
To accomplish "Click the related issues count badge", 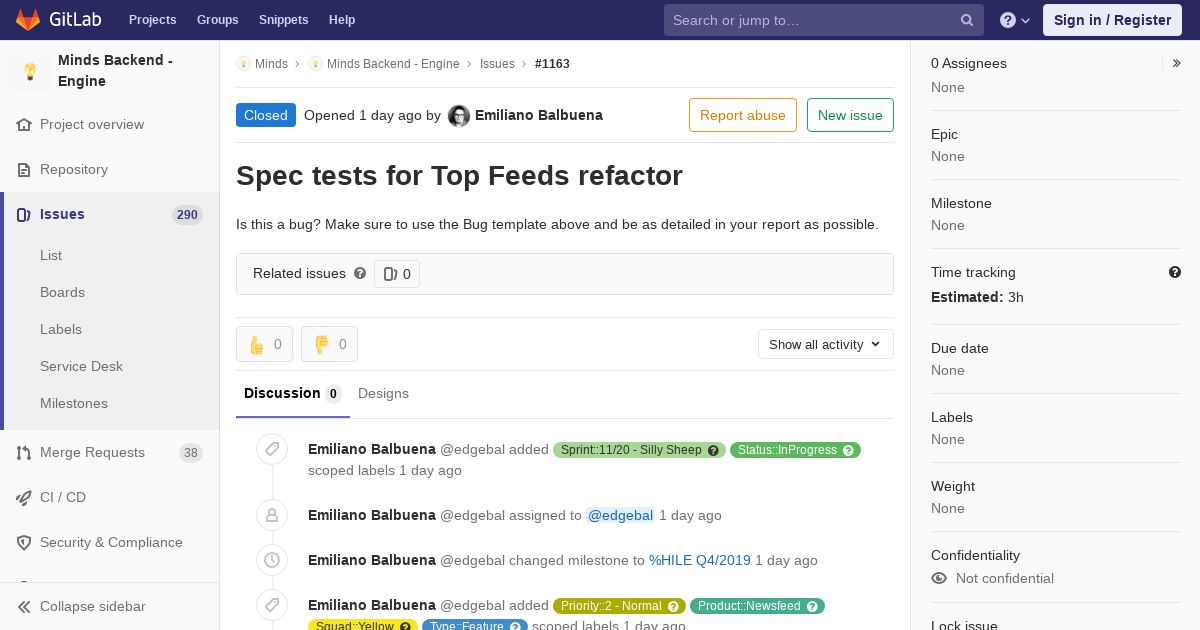I will 397,274.
